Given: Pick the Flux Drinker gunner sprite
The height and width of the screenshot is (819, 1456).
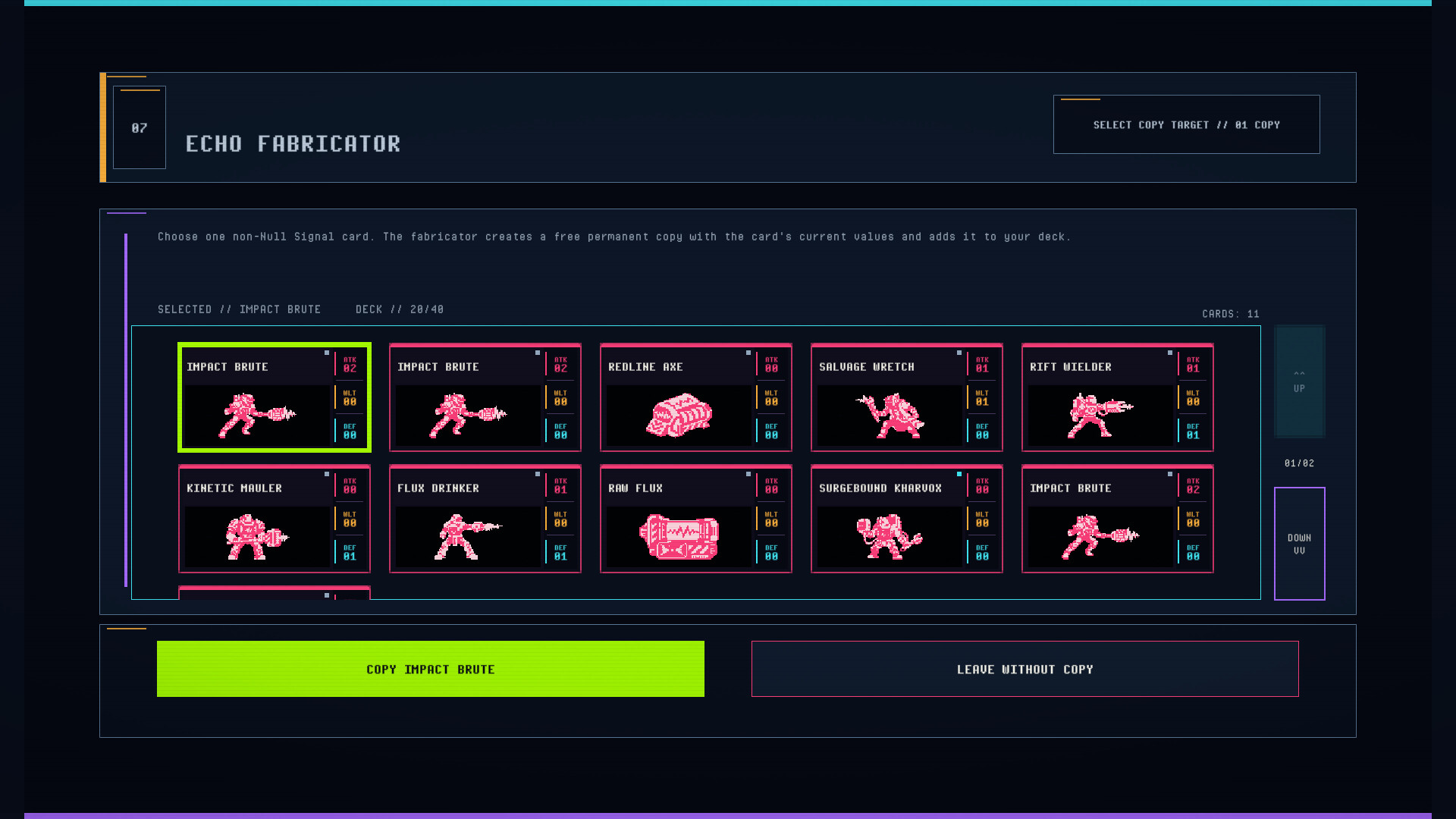Looking at the screenshot, I should (468, 536).
